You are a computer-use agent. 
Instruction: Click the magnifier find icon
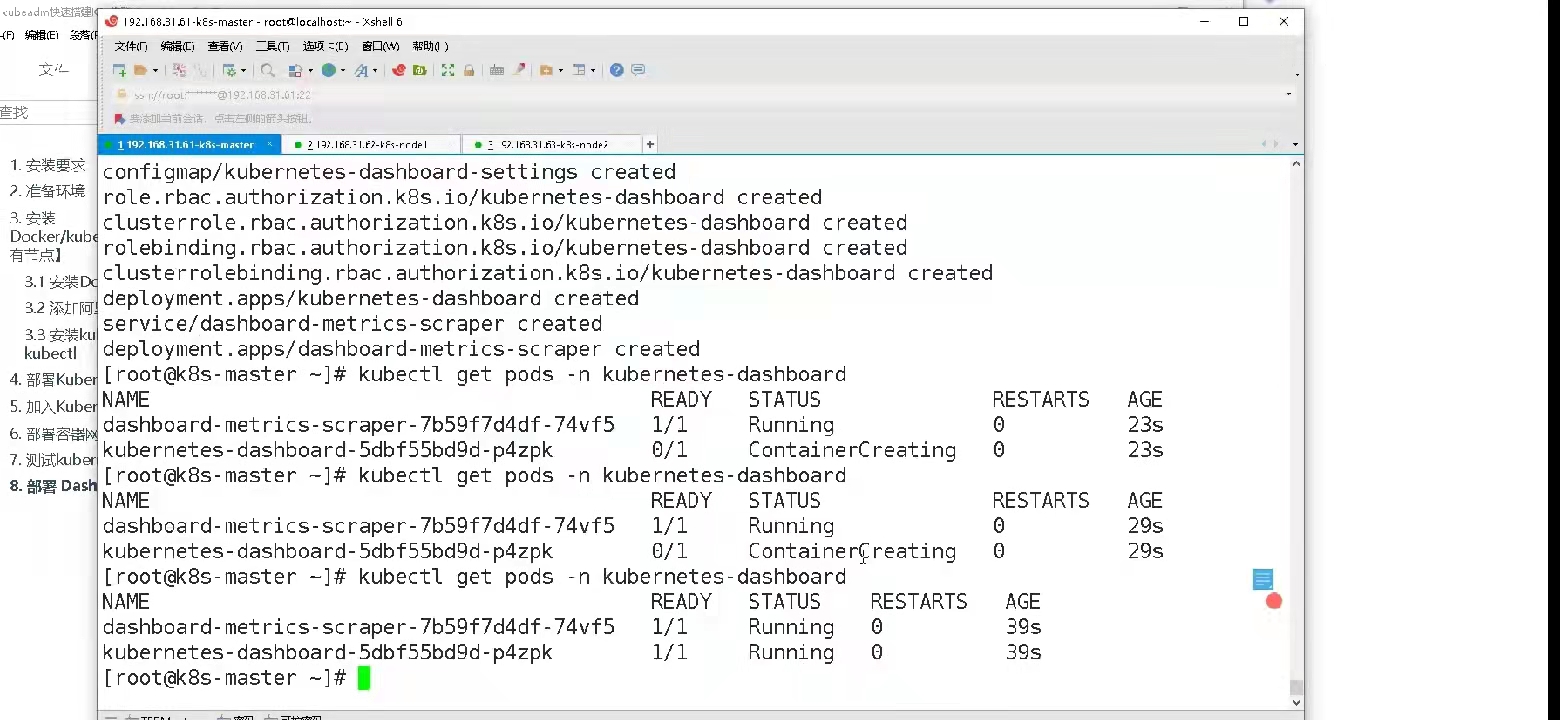267,70
